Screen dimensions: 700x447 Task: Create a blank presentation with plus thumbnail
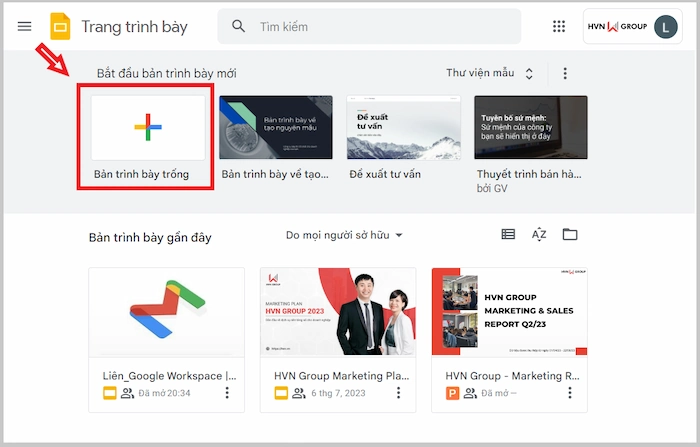(x=148, y=127)
